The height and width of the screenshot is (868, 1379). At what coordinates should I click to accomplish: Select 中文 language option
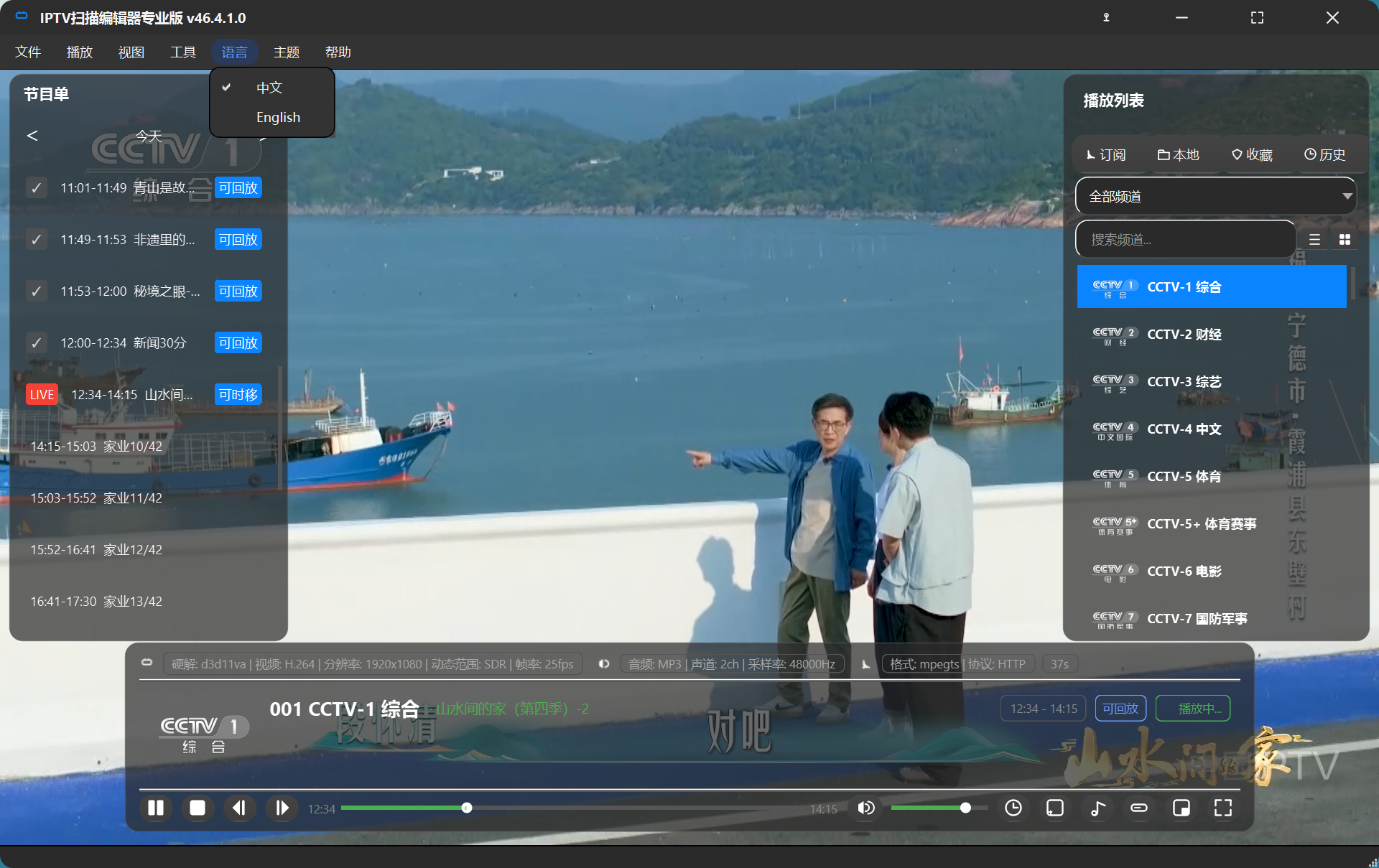click(271, 88)
